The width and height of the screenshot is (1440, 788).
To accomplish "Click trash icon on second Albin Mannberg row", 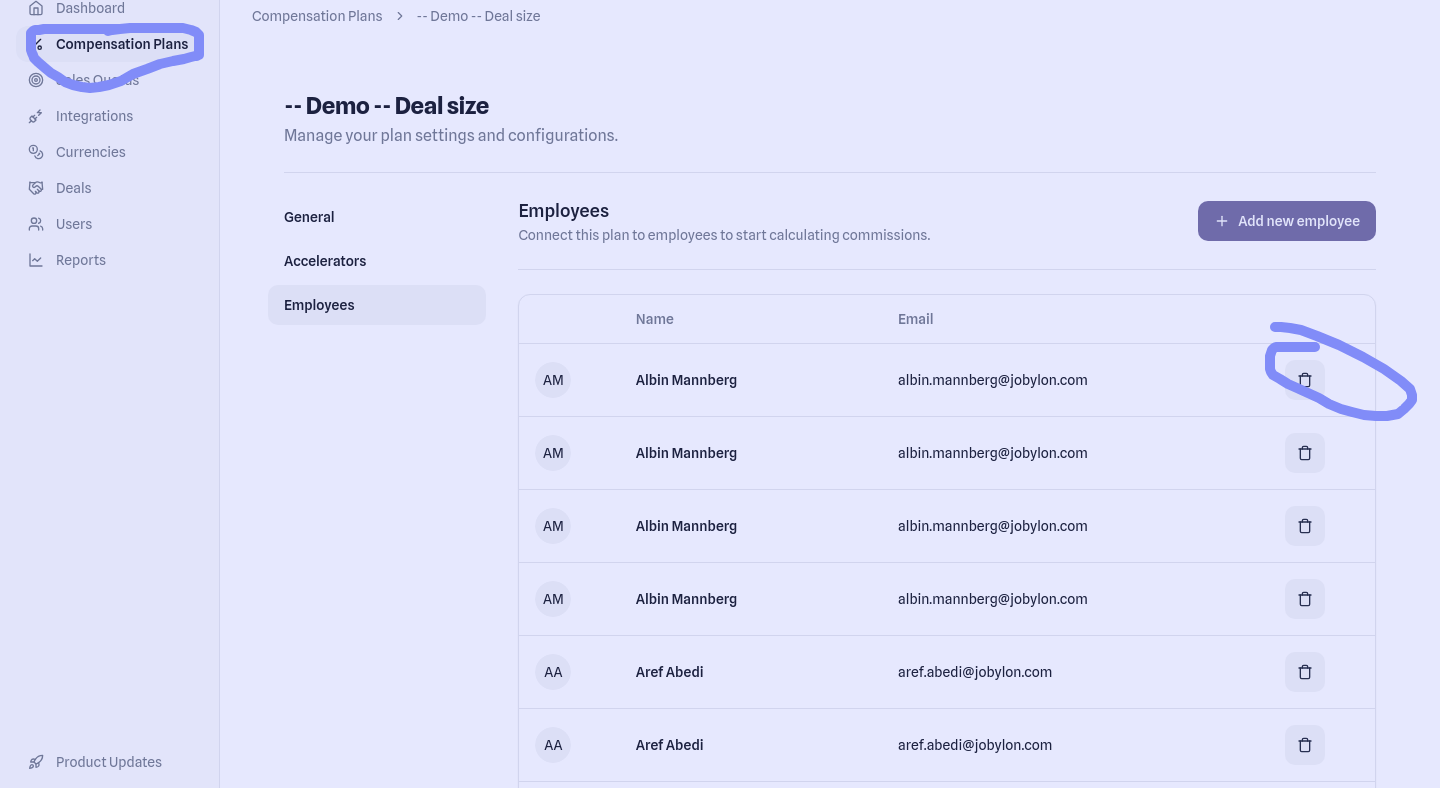I will coord(1304,453).
